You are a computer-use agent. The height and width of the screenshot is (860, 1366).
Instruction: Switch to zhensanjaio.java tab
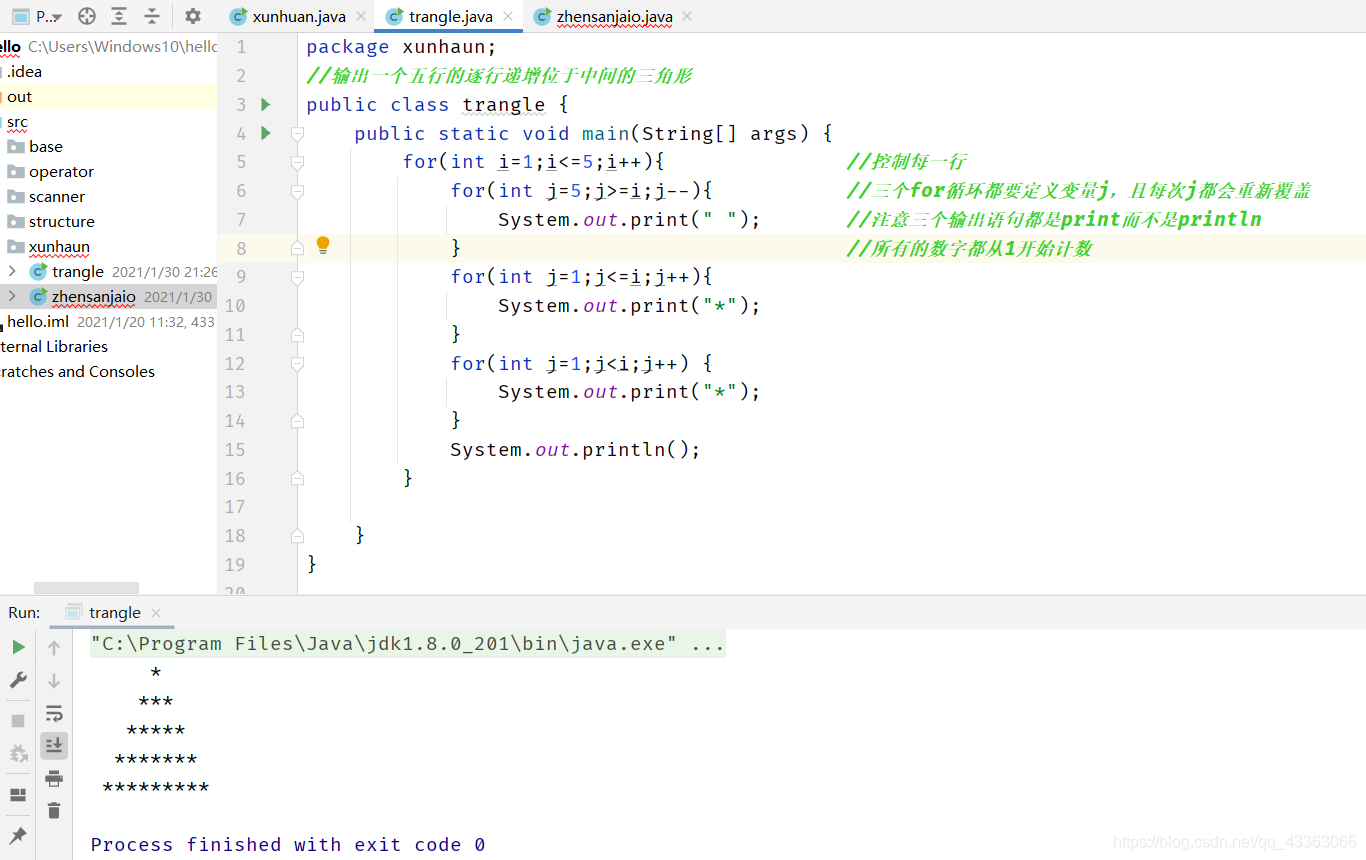(615, 16)
